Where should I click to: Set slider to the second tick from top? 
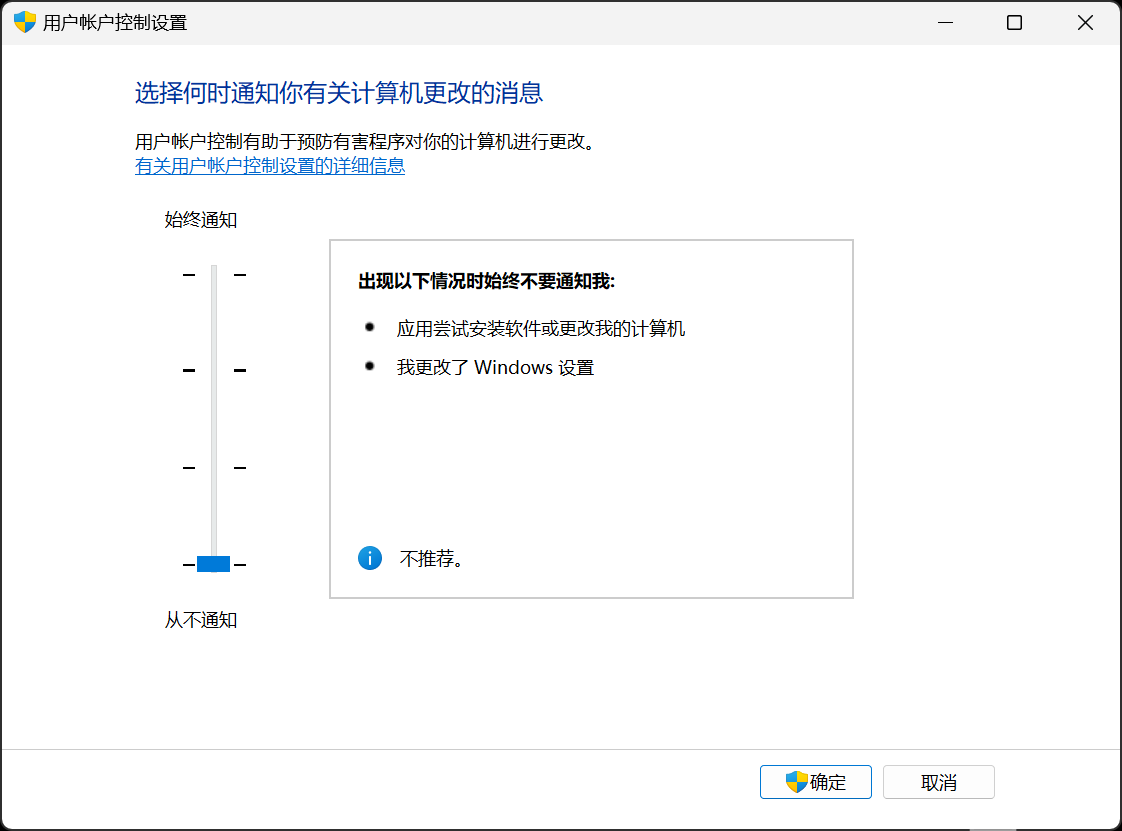tap(214, 370)
